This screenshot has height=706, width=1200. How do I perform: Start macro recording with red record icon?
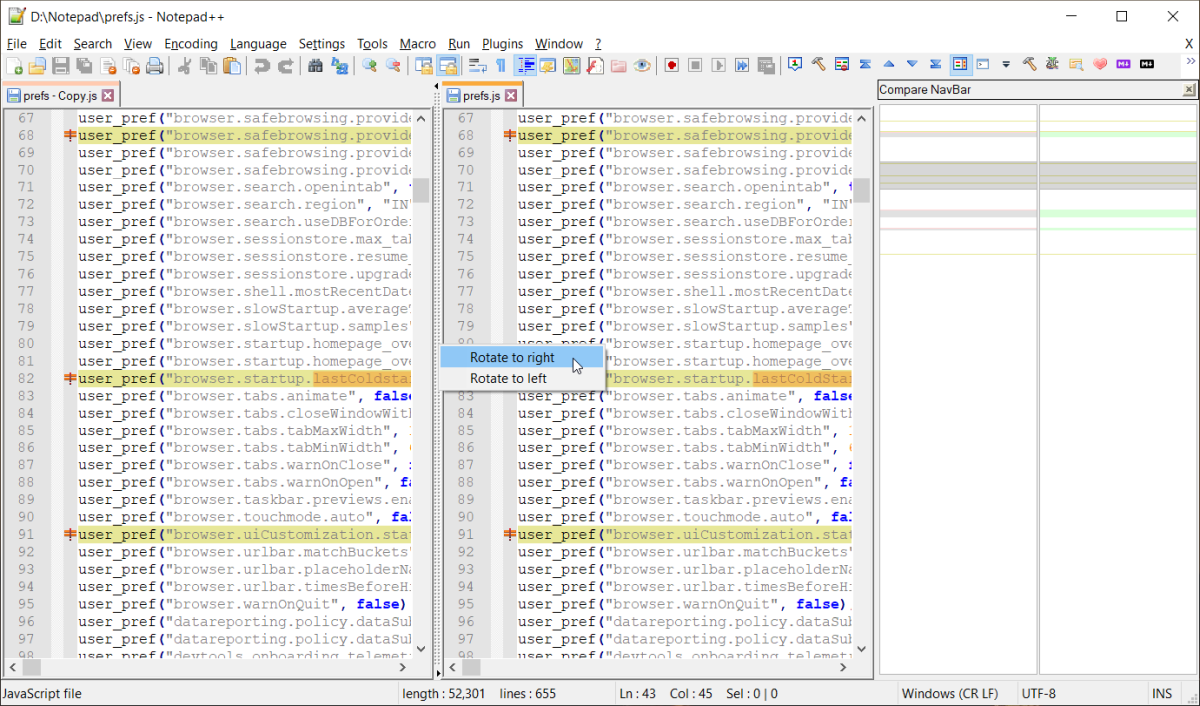pyautogui.click(x=672, y=66)
